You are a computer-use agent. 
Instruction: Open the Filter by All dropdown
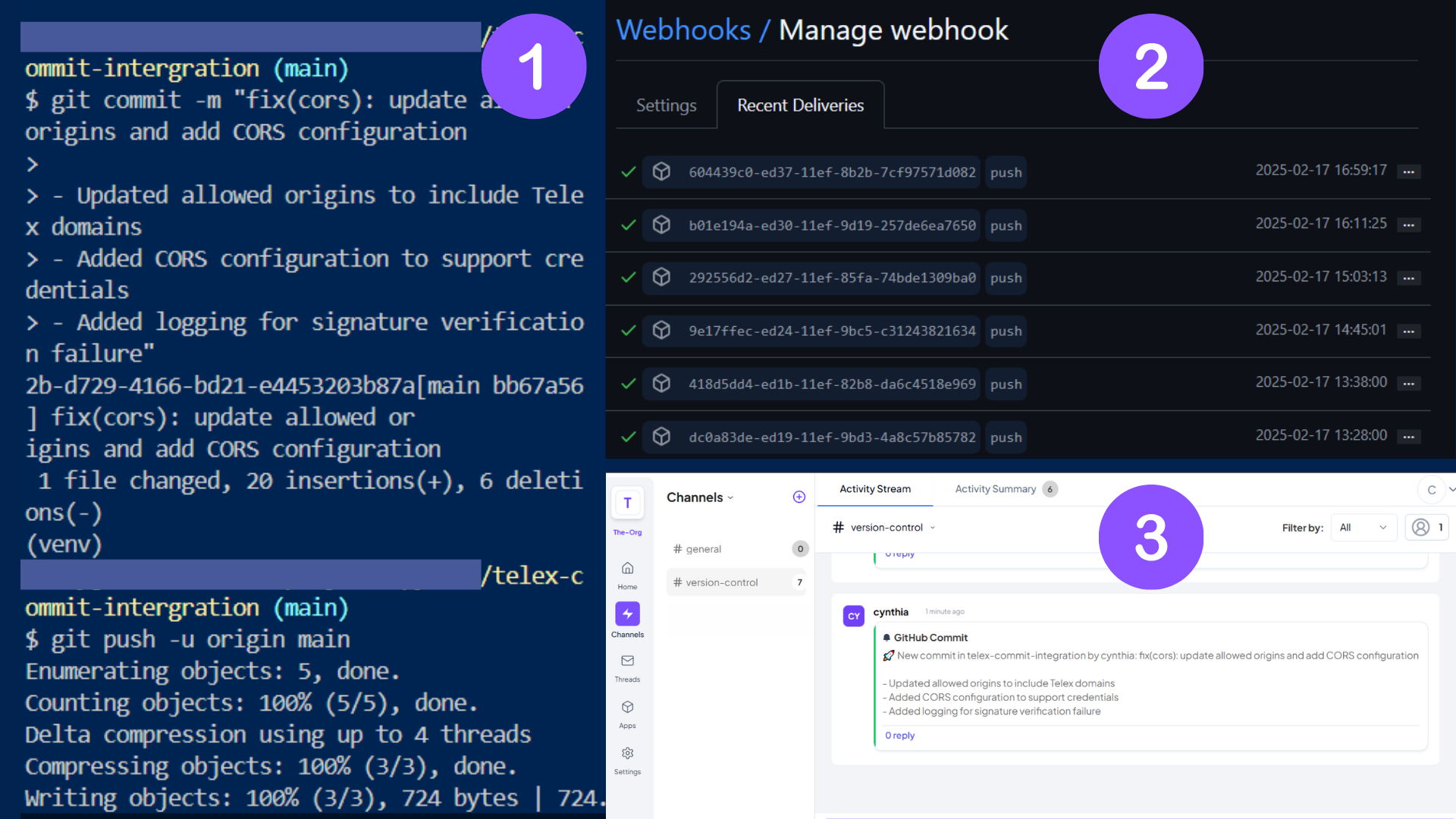(x=1363, y=528)
